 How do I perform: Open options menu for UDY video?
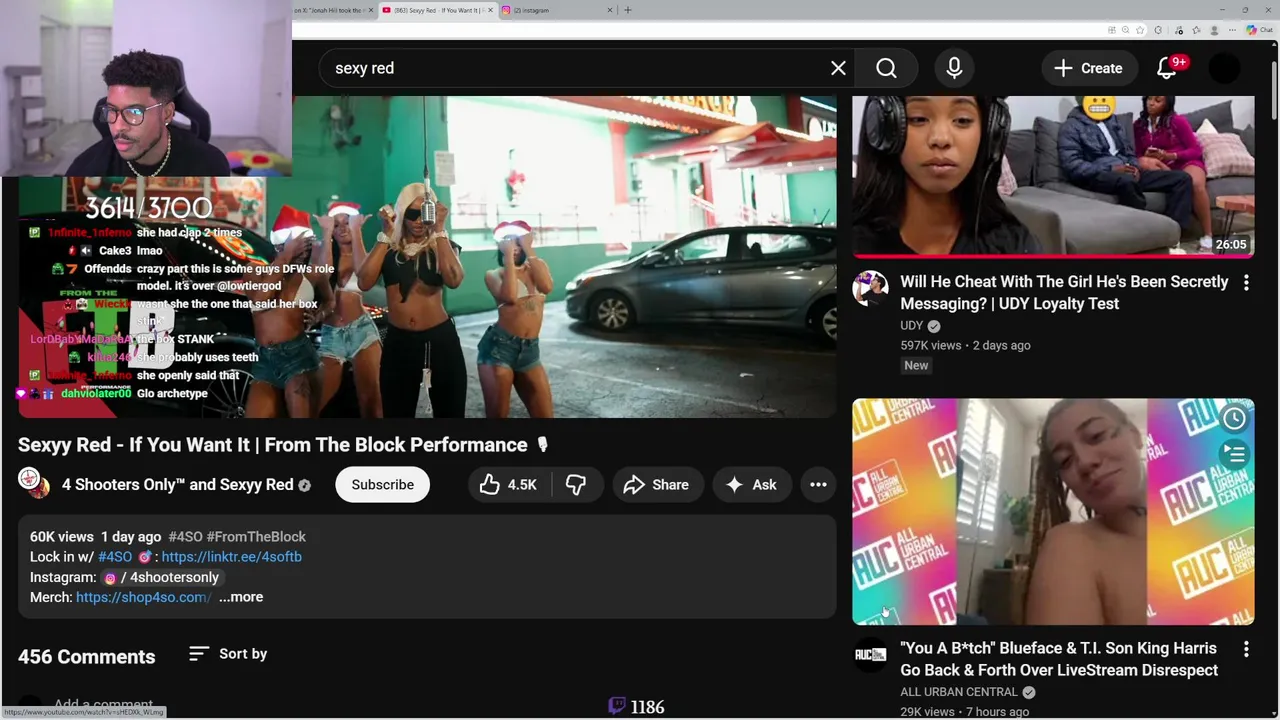[x=1246, y=283]
